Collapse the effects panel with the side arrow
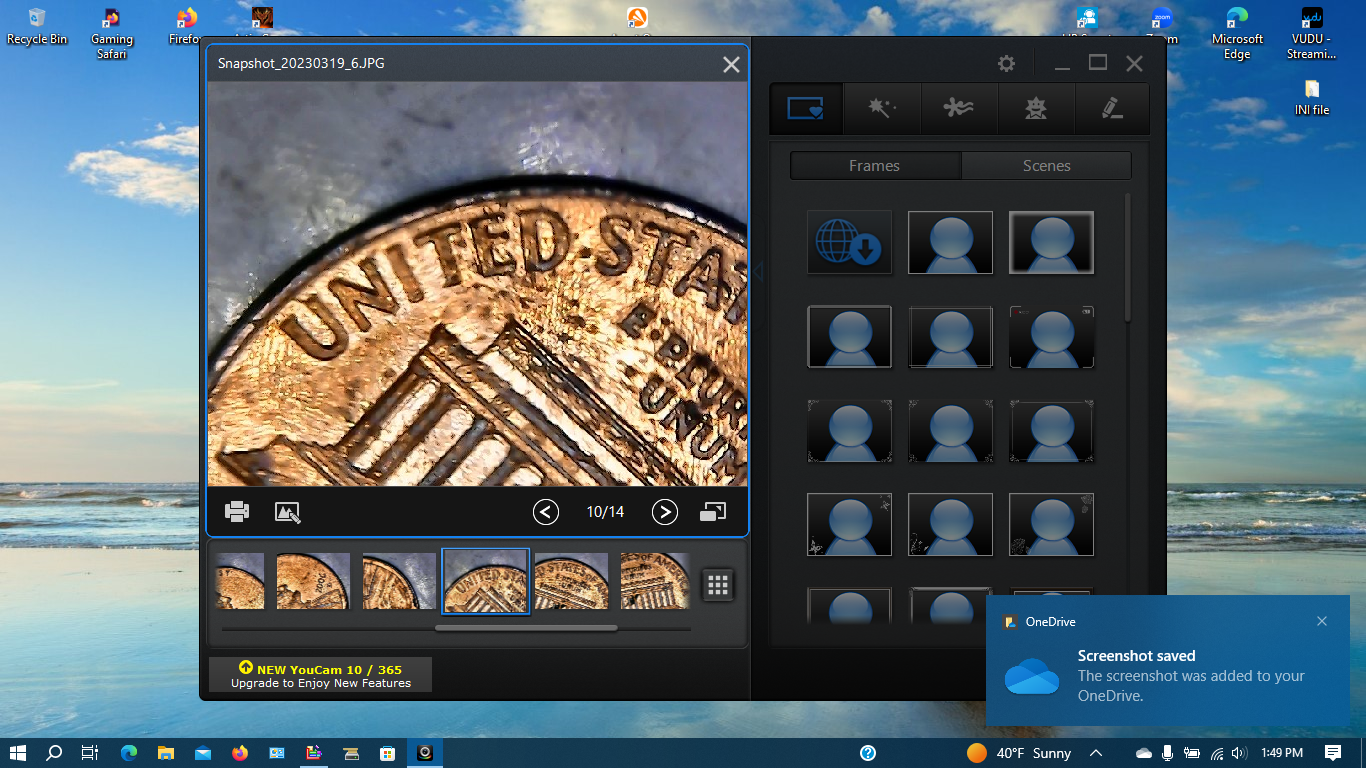Image resolution: width=1366 pixels, height=768 pixels. (758, 272)
